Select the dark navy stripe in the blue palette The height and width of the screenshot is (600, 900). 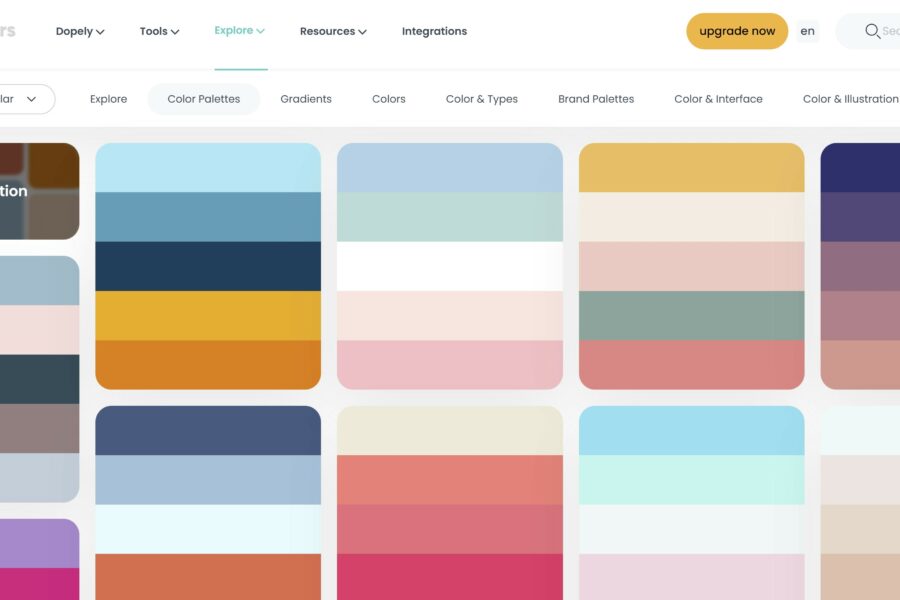pos(207,265)
